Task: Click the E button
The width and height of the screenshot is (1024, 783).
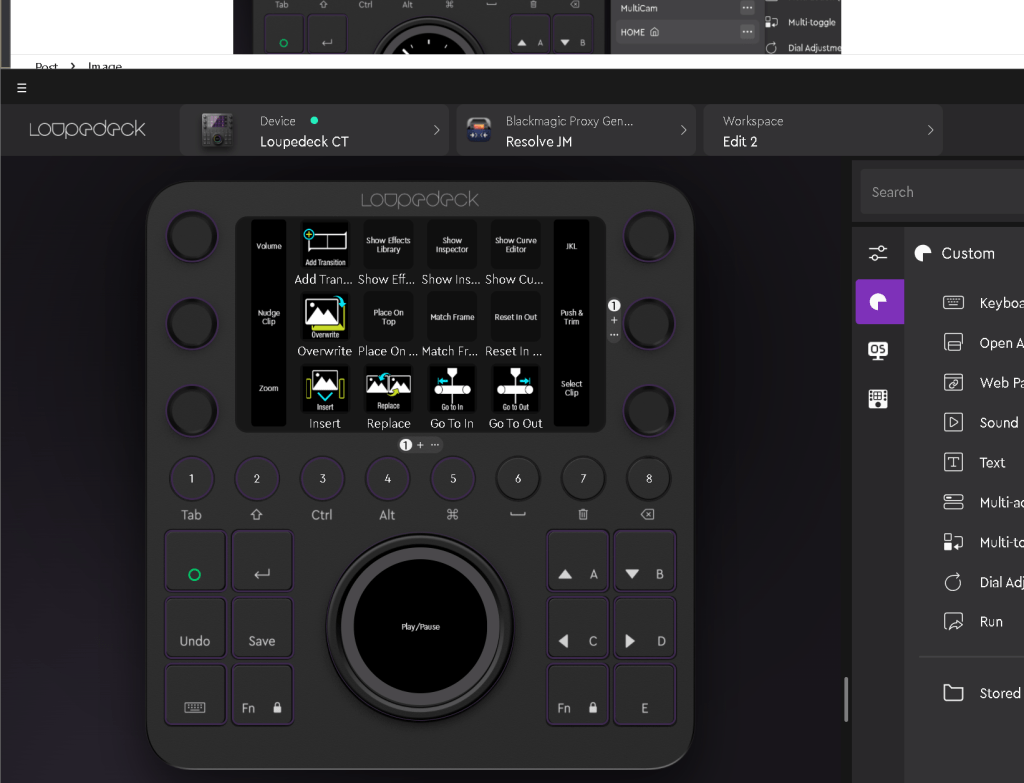Action: 645,695
